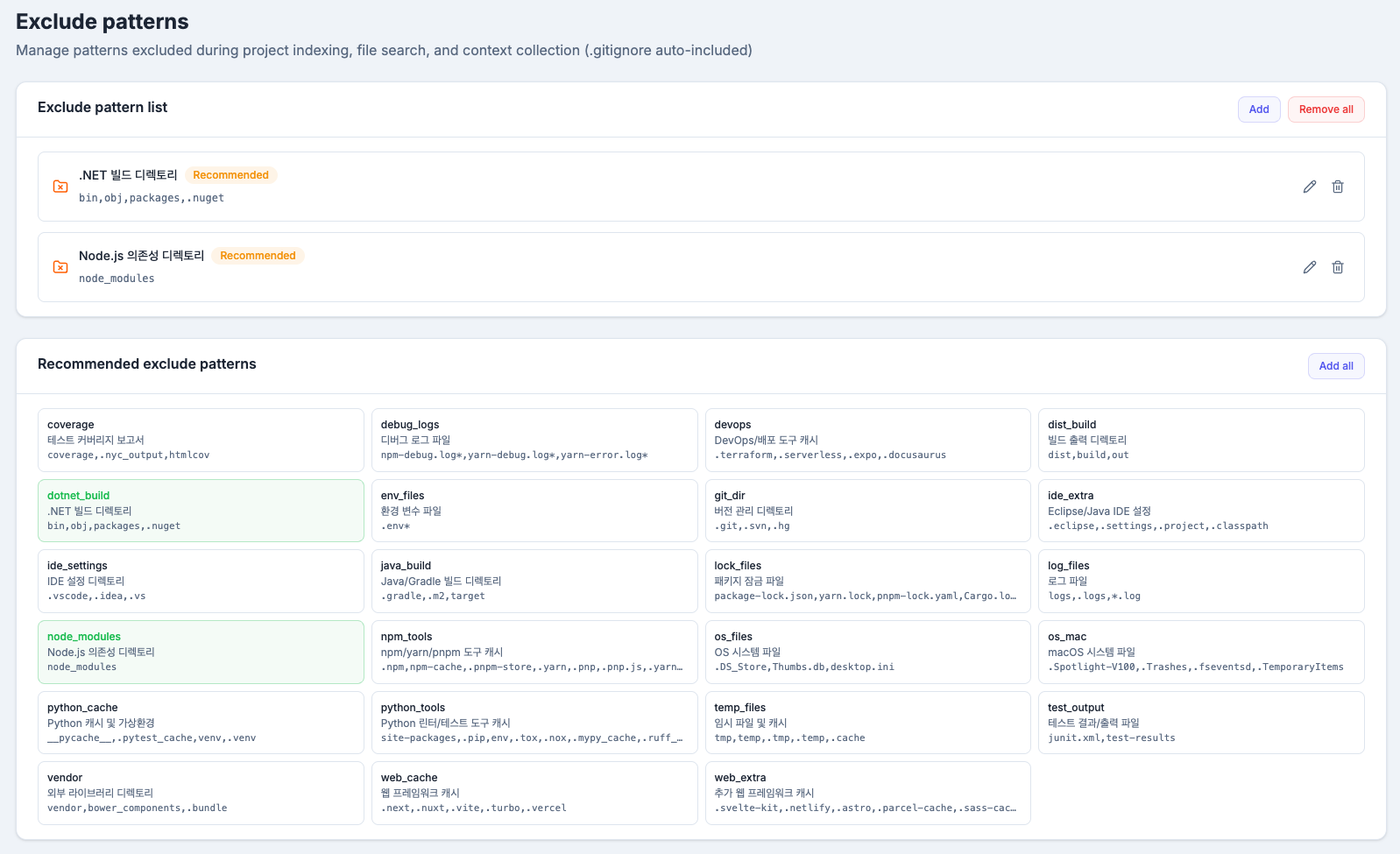
Task: Pick the os_mac pattern card
Action: (1201, 652)
